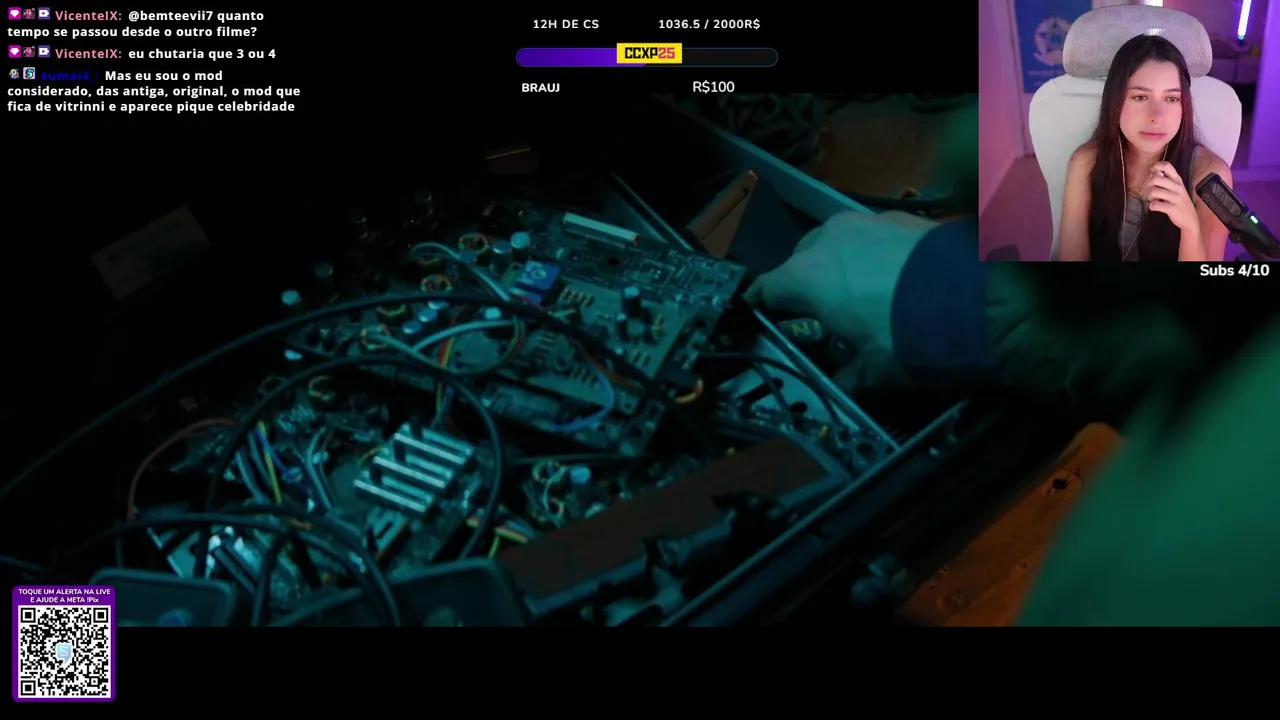Click the @bemteevii7 mention in chat

pos(170,16)
